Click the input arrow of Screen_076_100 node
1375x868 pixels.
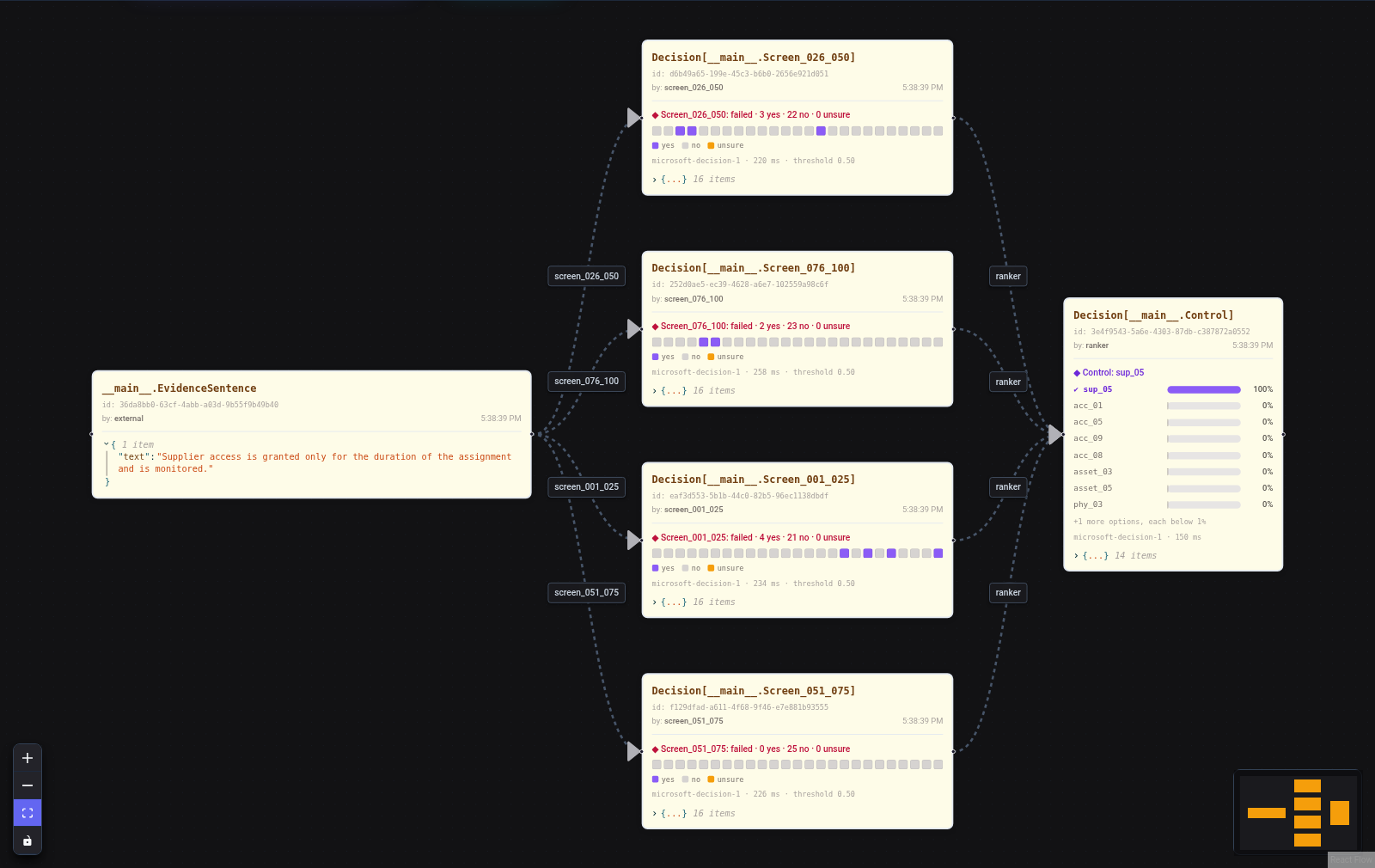[x=633, y=328]
